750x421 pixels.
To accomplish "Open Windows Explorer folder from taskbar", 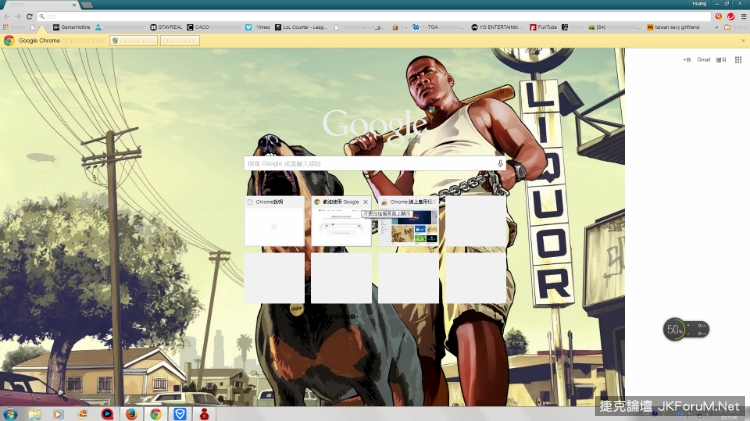I will coord(35,412).
